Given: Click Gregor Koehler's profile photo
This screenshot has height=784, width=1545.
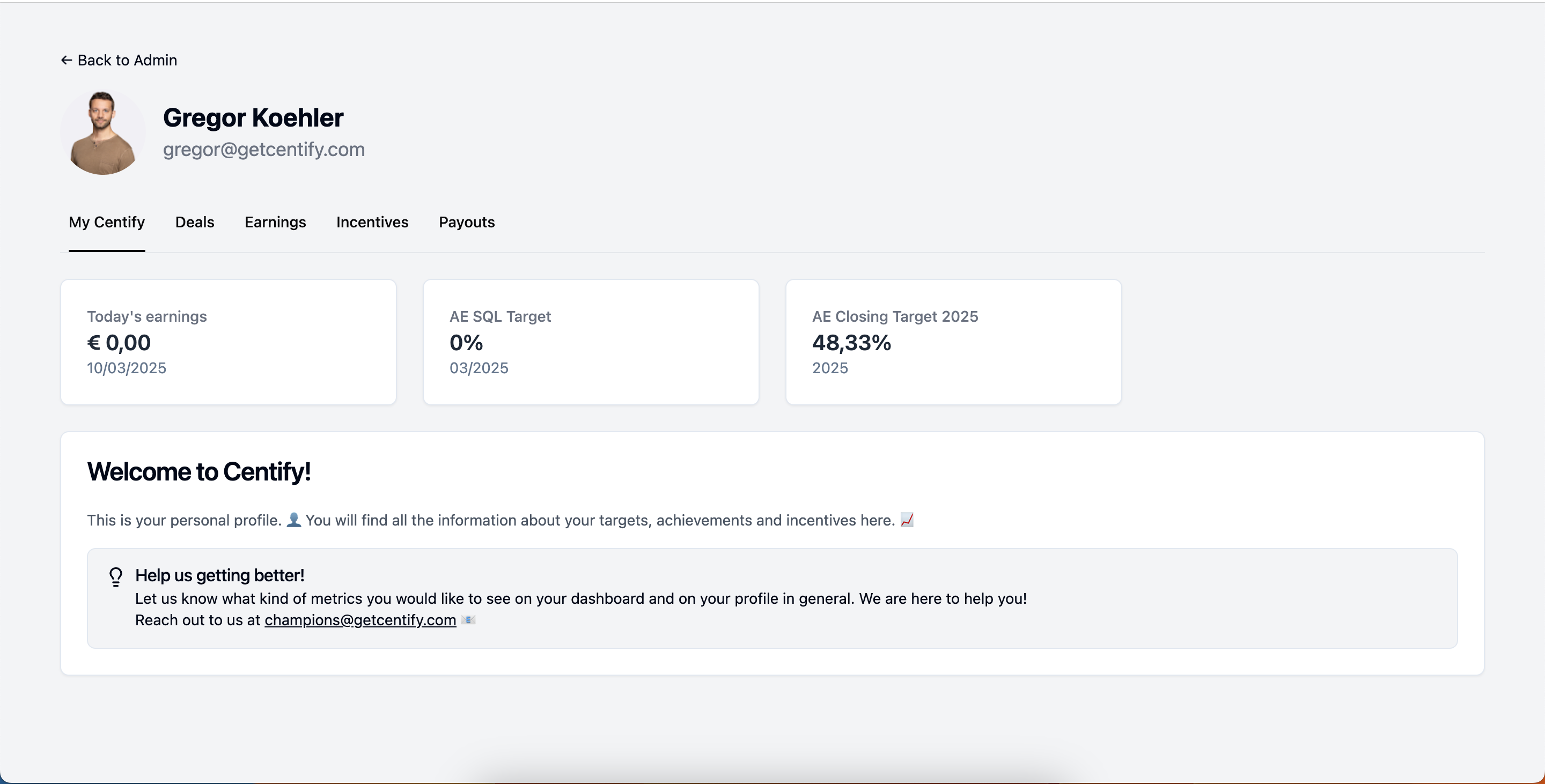Looking at the screenshot, I should pyautogui.click(x=102, y=132).
